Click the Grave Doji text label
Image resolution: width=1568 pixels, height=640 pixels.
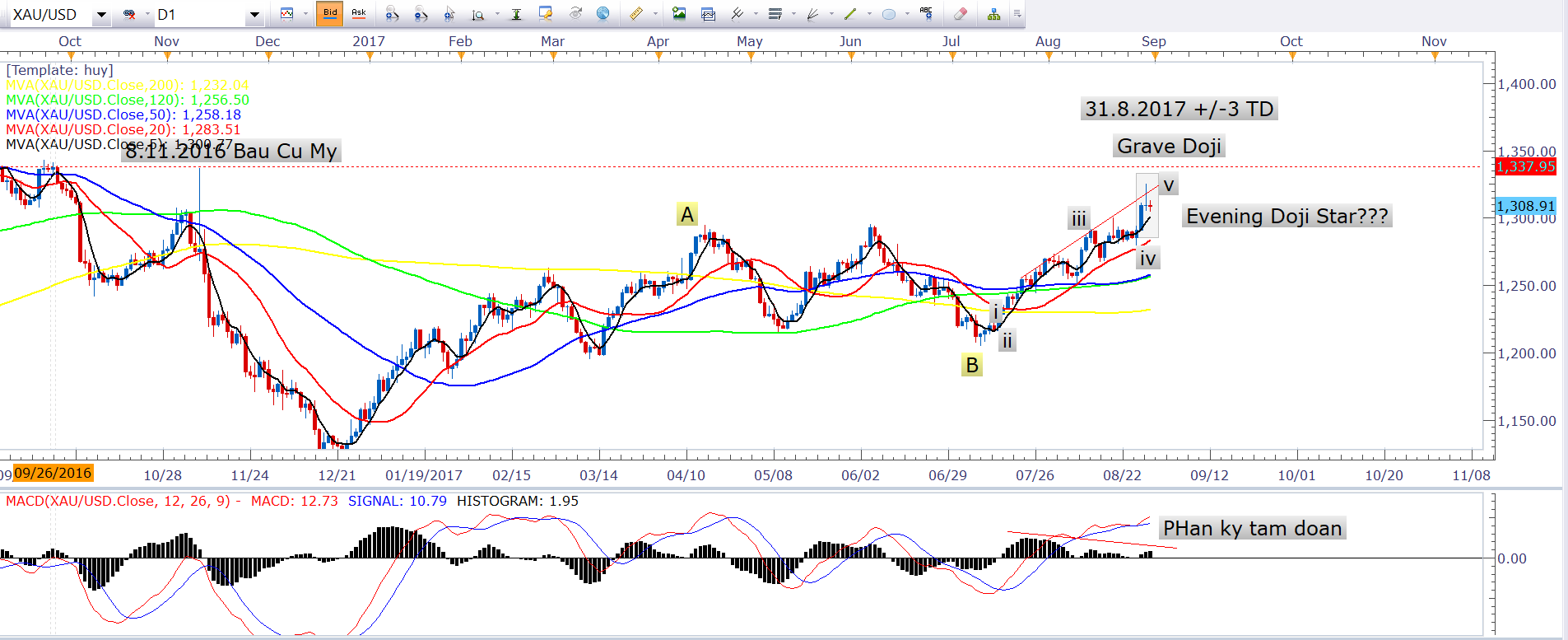(1169, 147)
